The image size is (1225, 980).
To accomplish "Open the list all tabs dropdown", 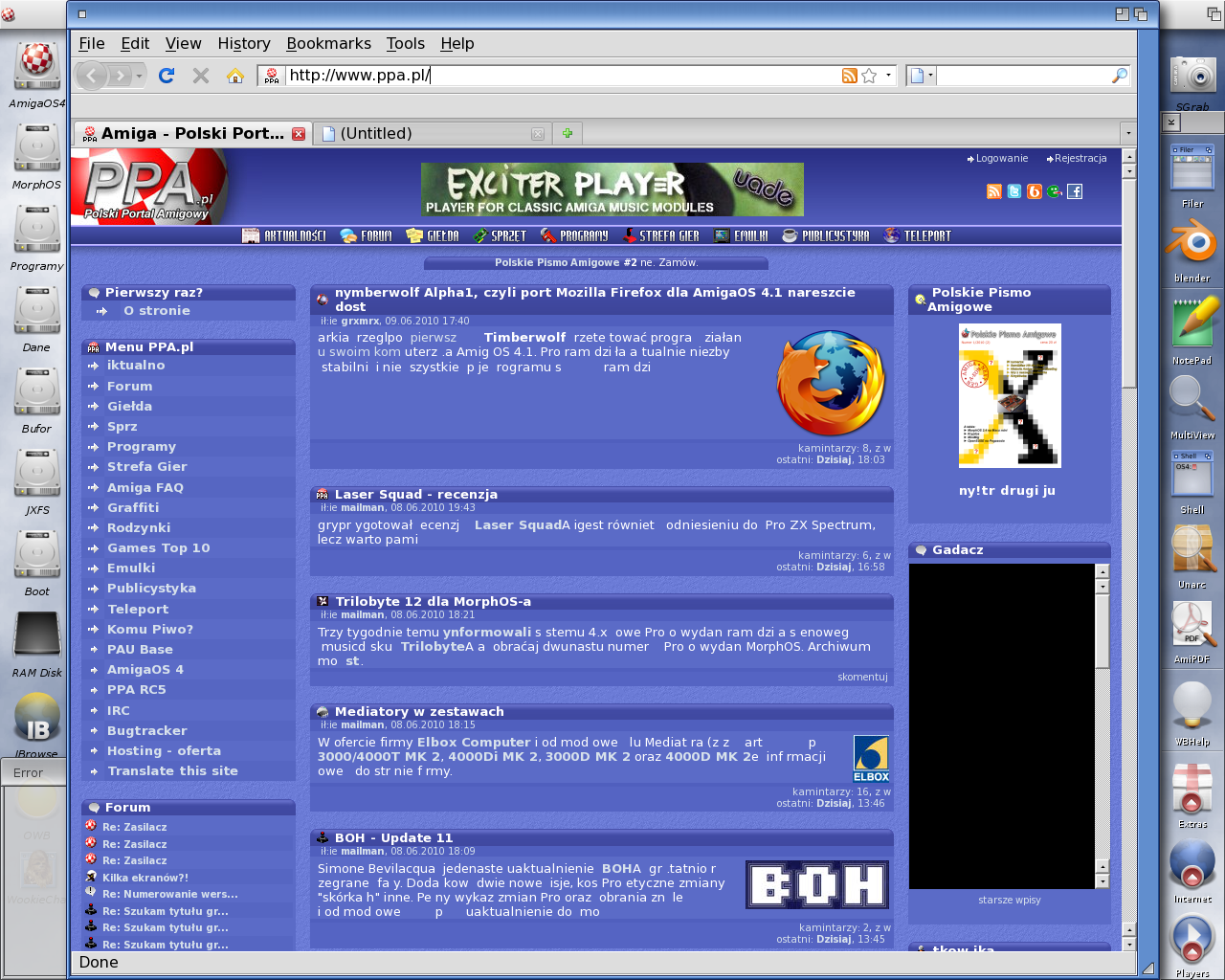I will click(x=1128, y=134).
